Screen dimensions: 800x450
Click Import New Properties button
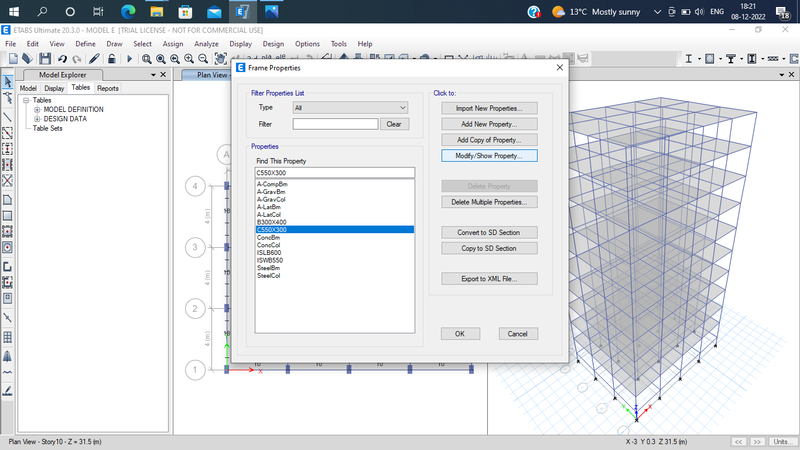click(489, 108)
